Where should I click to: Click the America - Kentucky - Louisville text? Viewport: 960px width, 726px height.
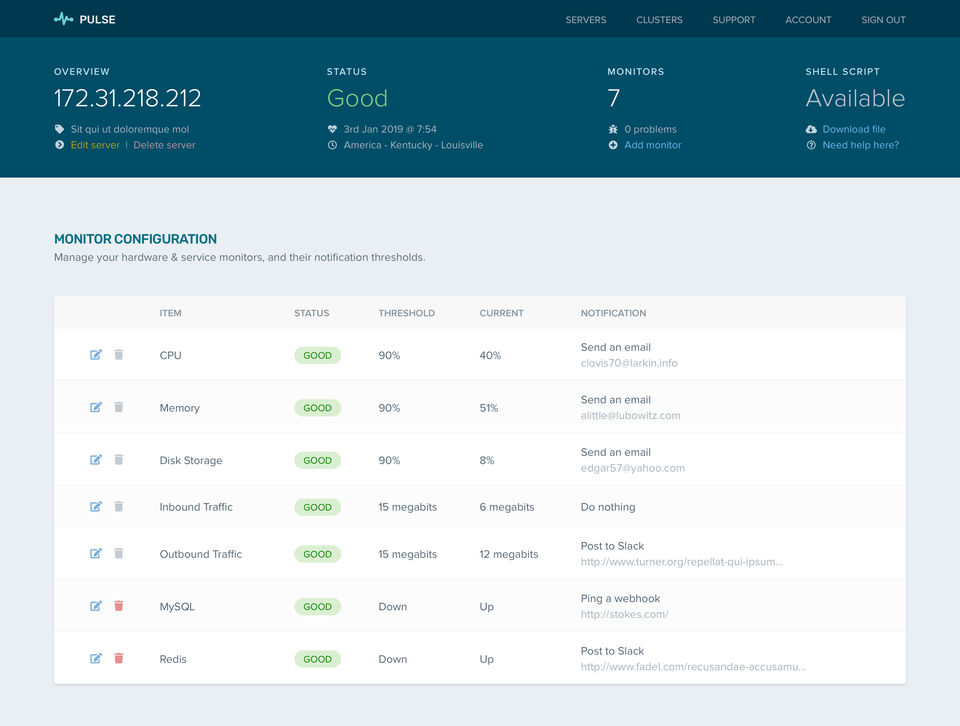[413, 145]
